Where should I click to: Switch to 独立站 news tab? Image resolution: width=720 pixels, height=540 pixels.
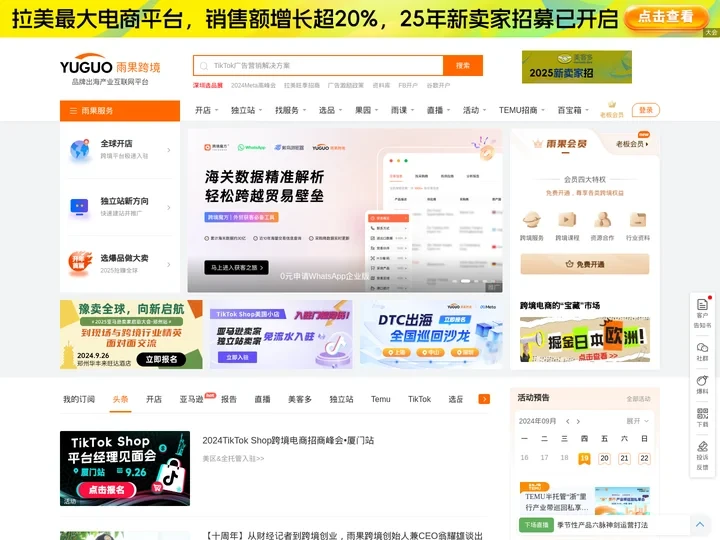click(x=341, y=399)
